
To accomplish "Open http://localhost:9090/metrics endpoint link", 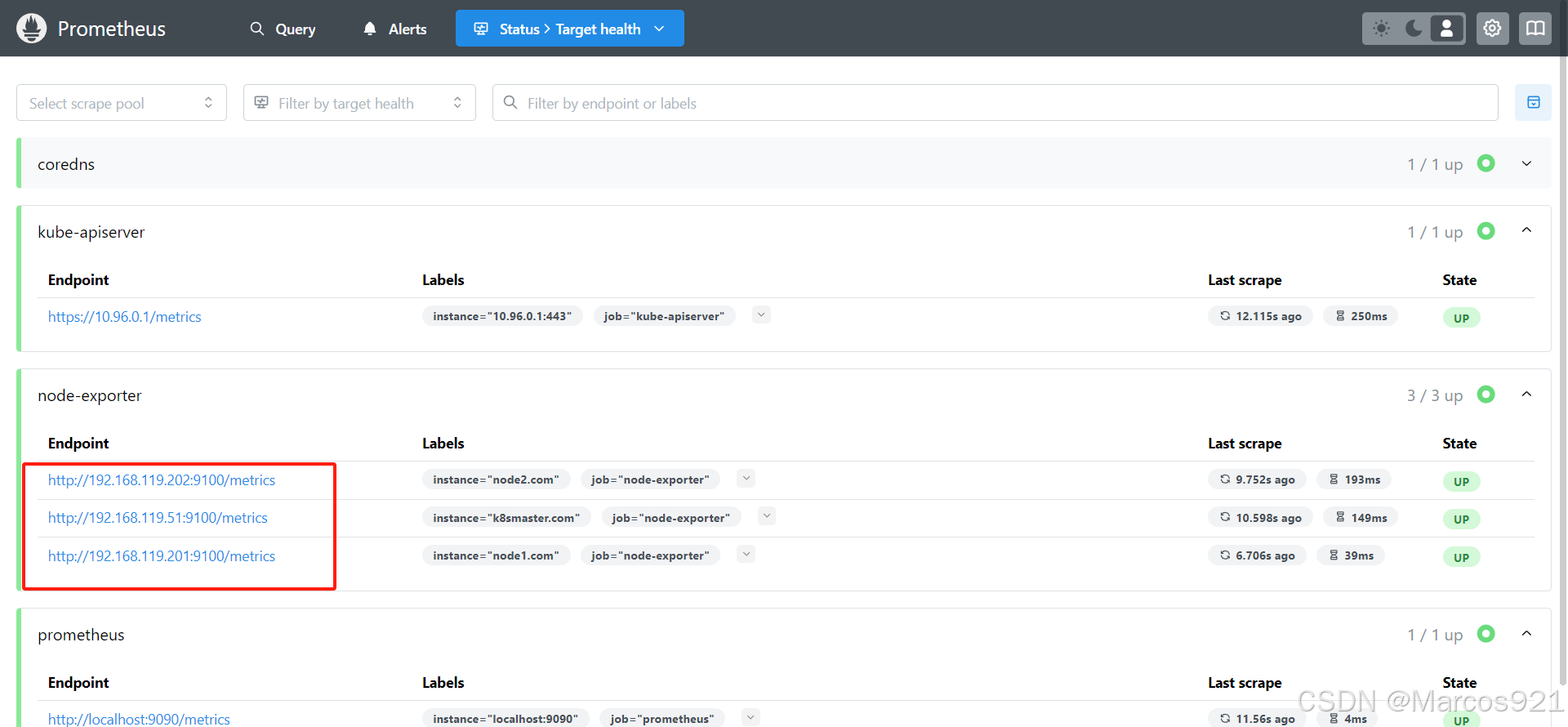I will 139,719.
